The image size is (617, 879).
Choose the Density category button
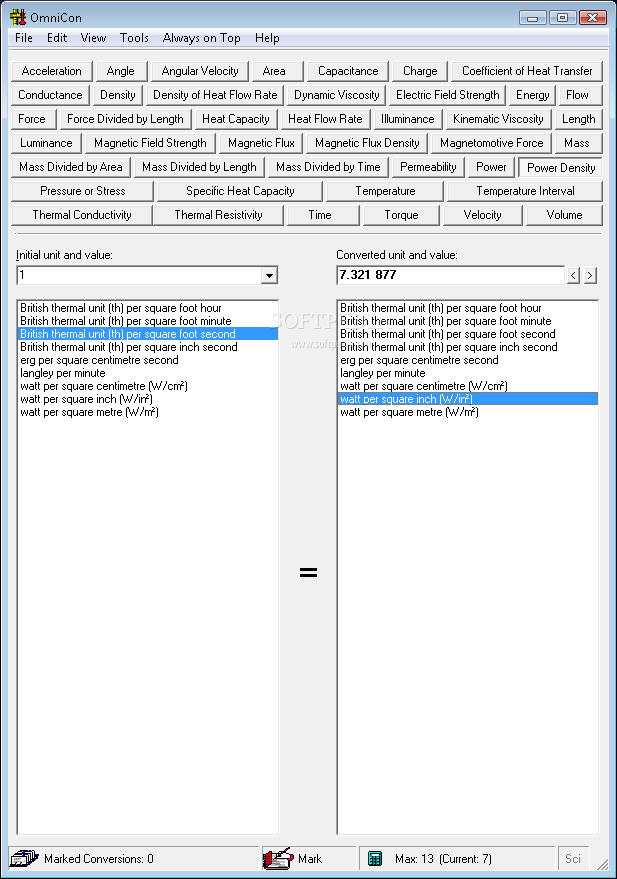tap(118, 95)
